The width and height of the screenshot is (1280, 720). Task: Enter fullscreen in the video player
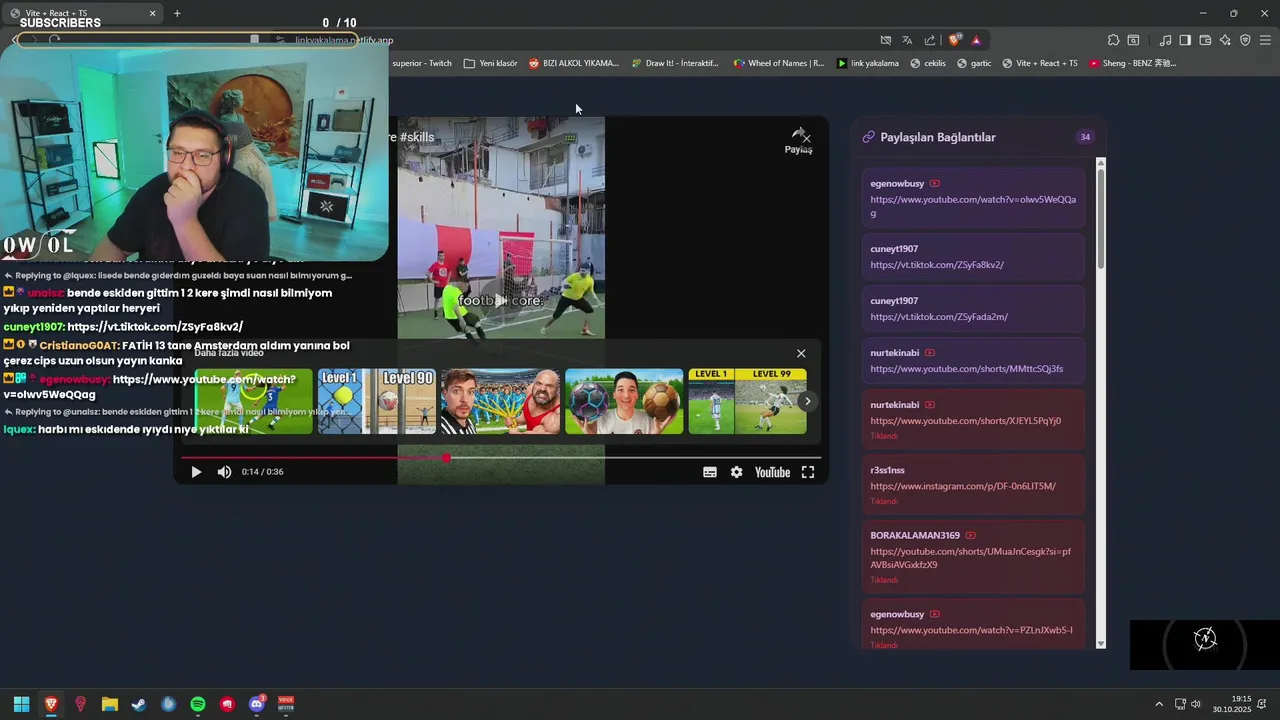(808, 472)
